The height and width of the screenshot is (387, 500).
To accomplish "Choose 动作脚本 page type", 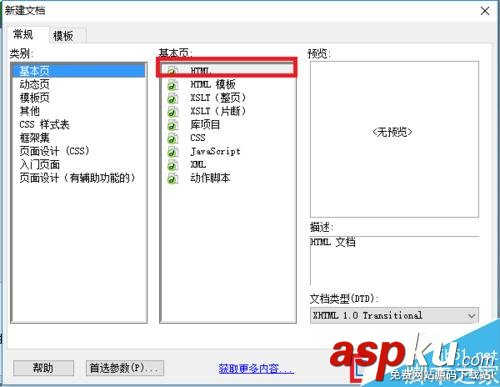I will click(x=210, y=178).
